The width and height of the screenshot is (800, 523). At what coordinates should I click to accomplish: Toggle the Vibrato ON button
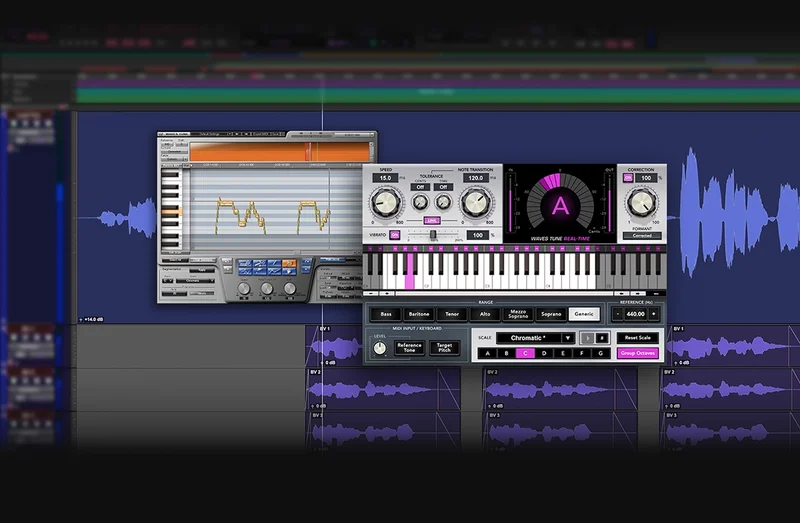[394, 235]
